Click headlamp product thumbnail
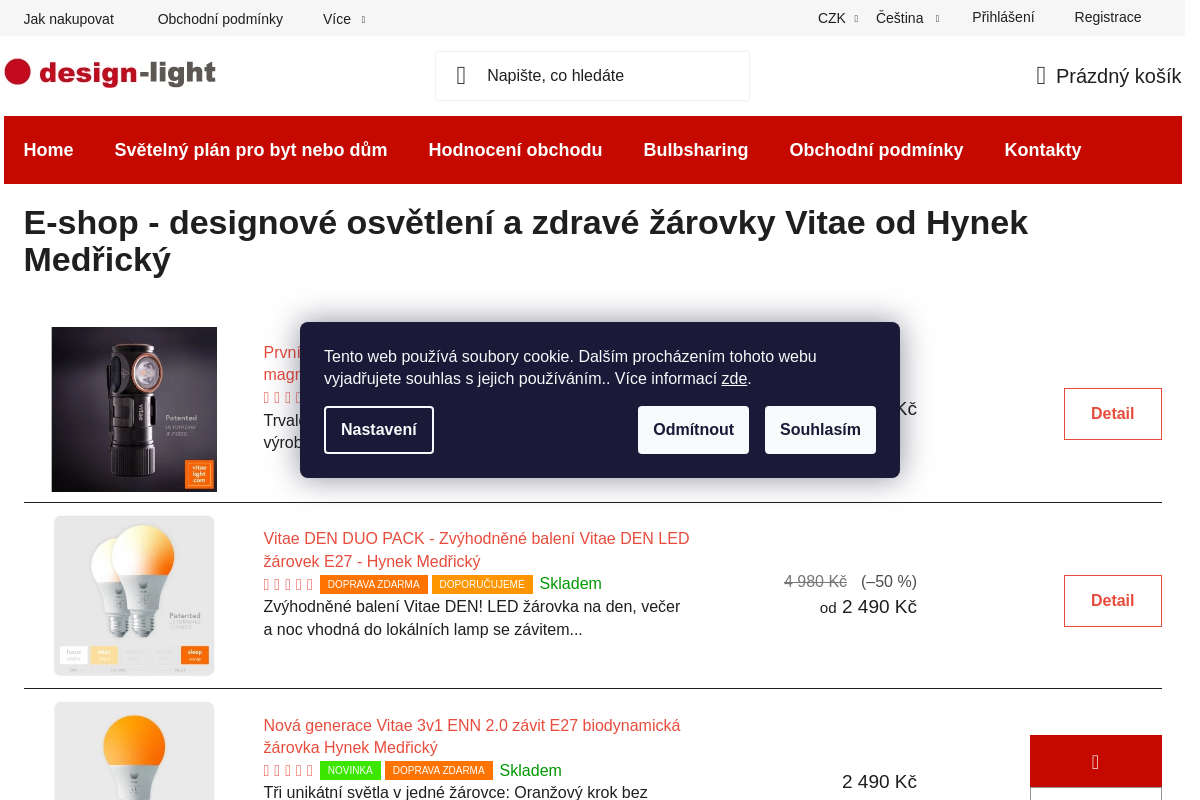This screenshot has width=1200, height=800. pyautogui.click(x=134, y=409)
